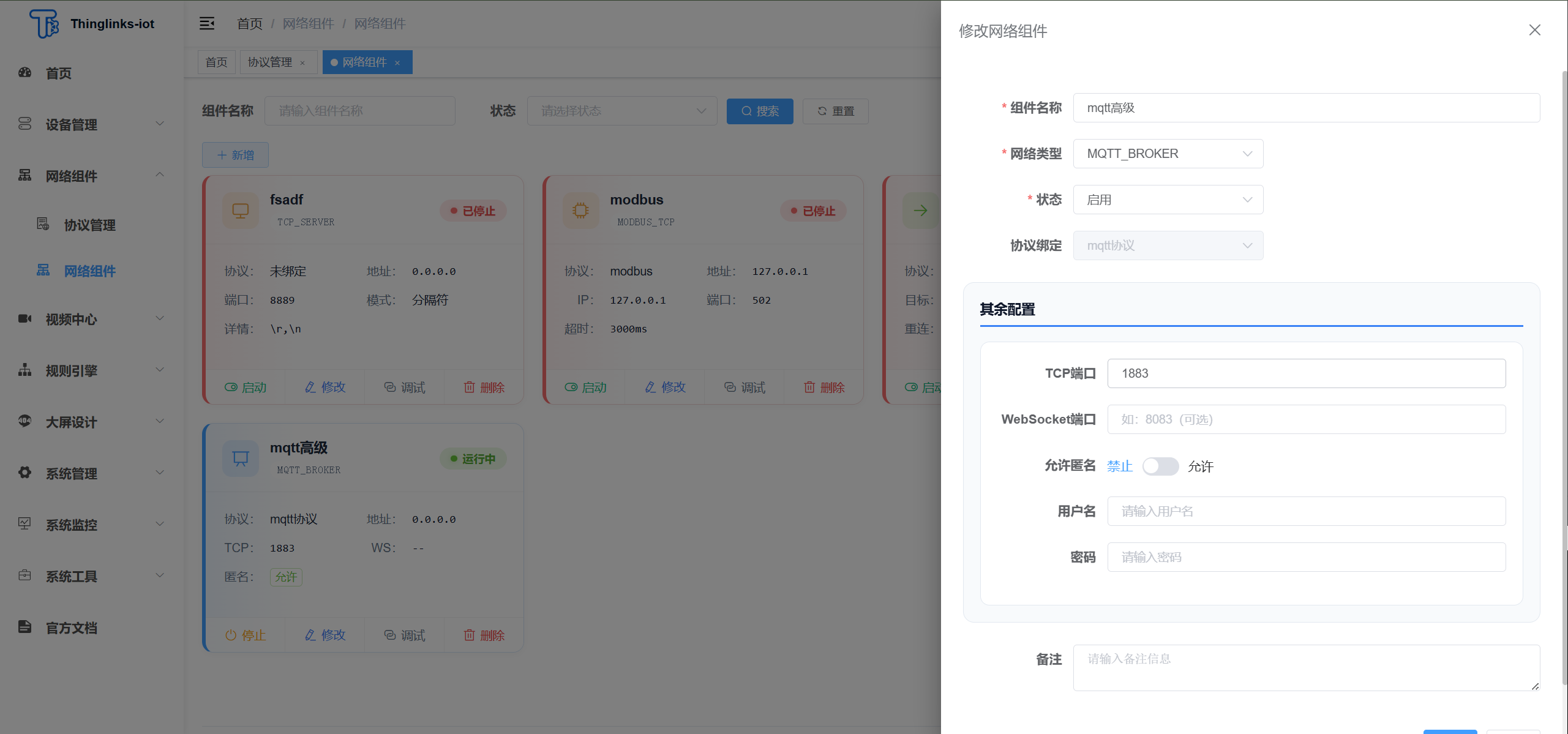Close the 修改网络组件 drawer

[x=1534, y=30]
